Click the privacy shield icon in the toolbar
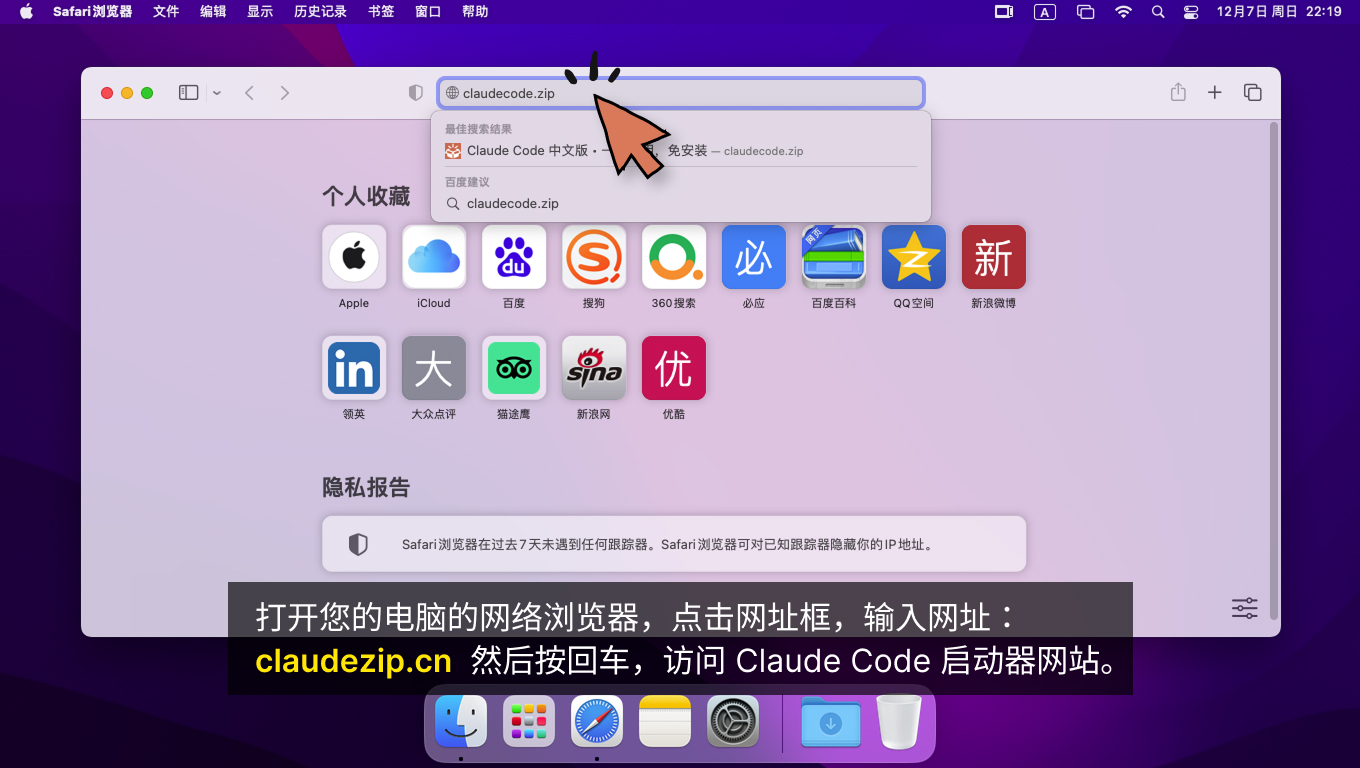 pyautogui.click(x=416, y=93)
